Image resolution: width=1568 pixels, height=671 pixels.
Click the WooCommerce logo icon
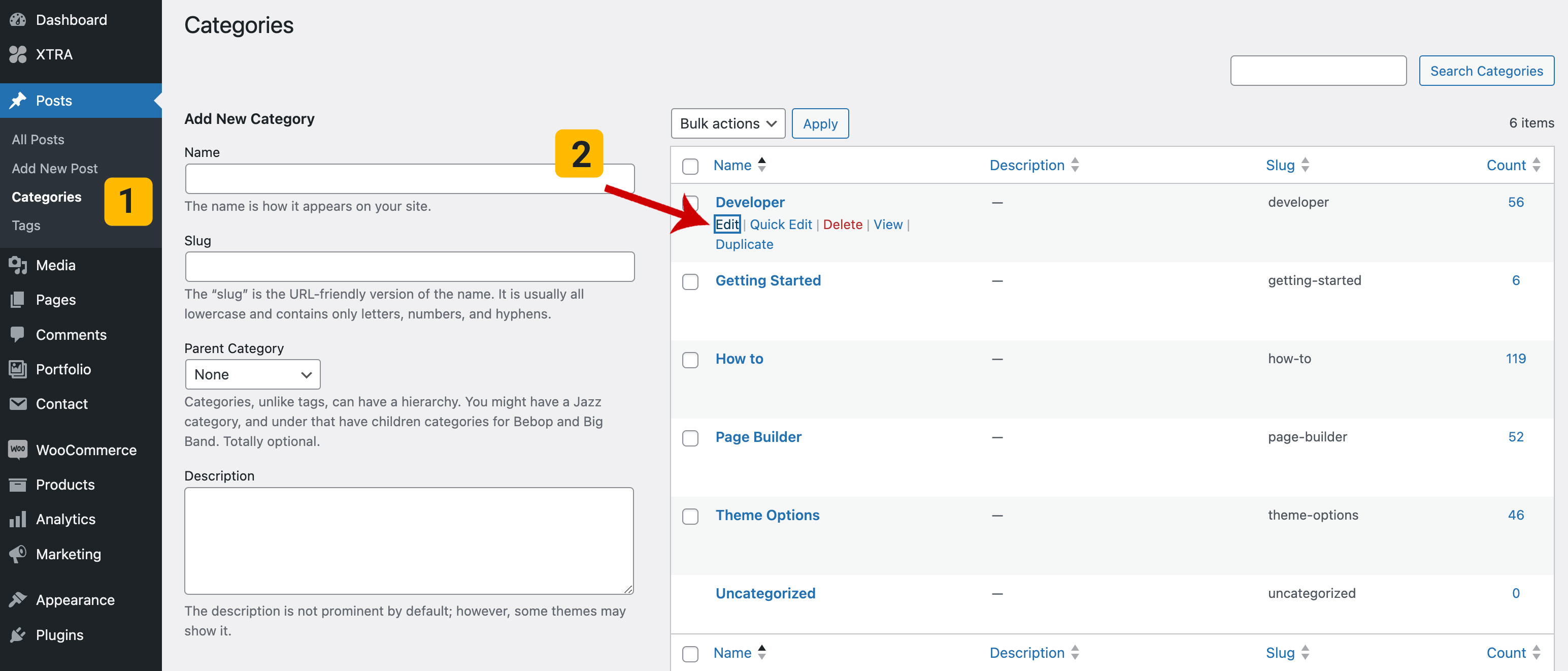click(18, 450)
